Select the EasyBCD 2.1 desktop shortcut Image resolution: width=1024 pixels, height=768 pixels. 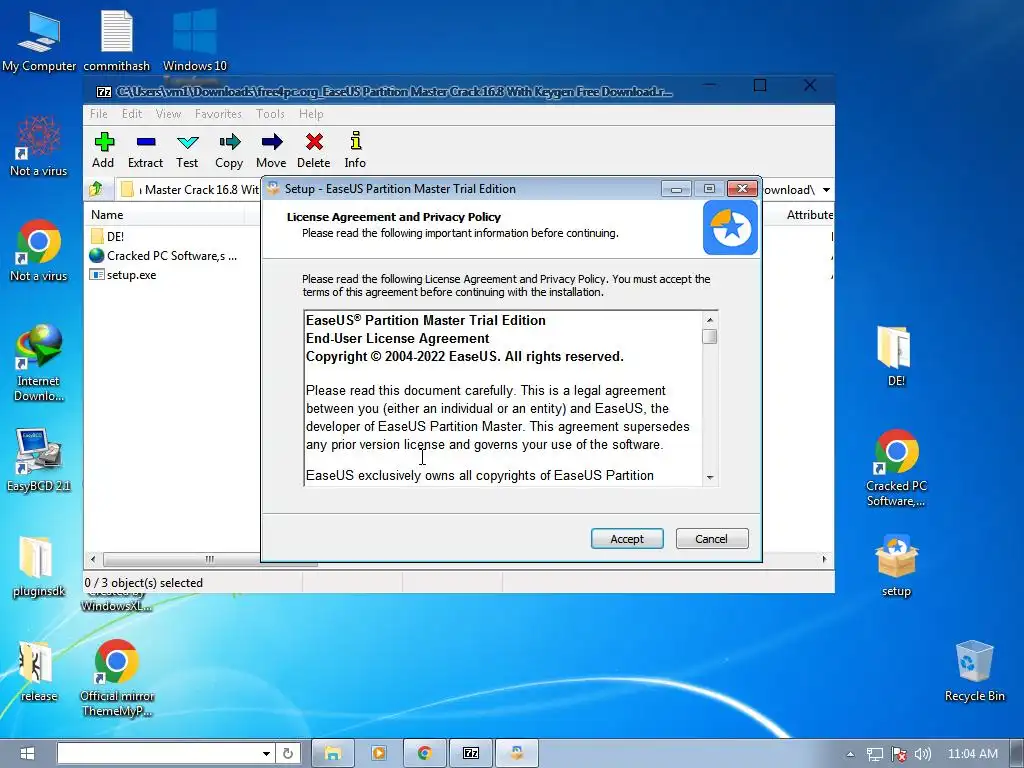click(x=39, y=460)
